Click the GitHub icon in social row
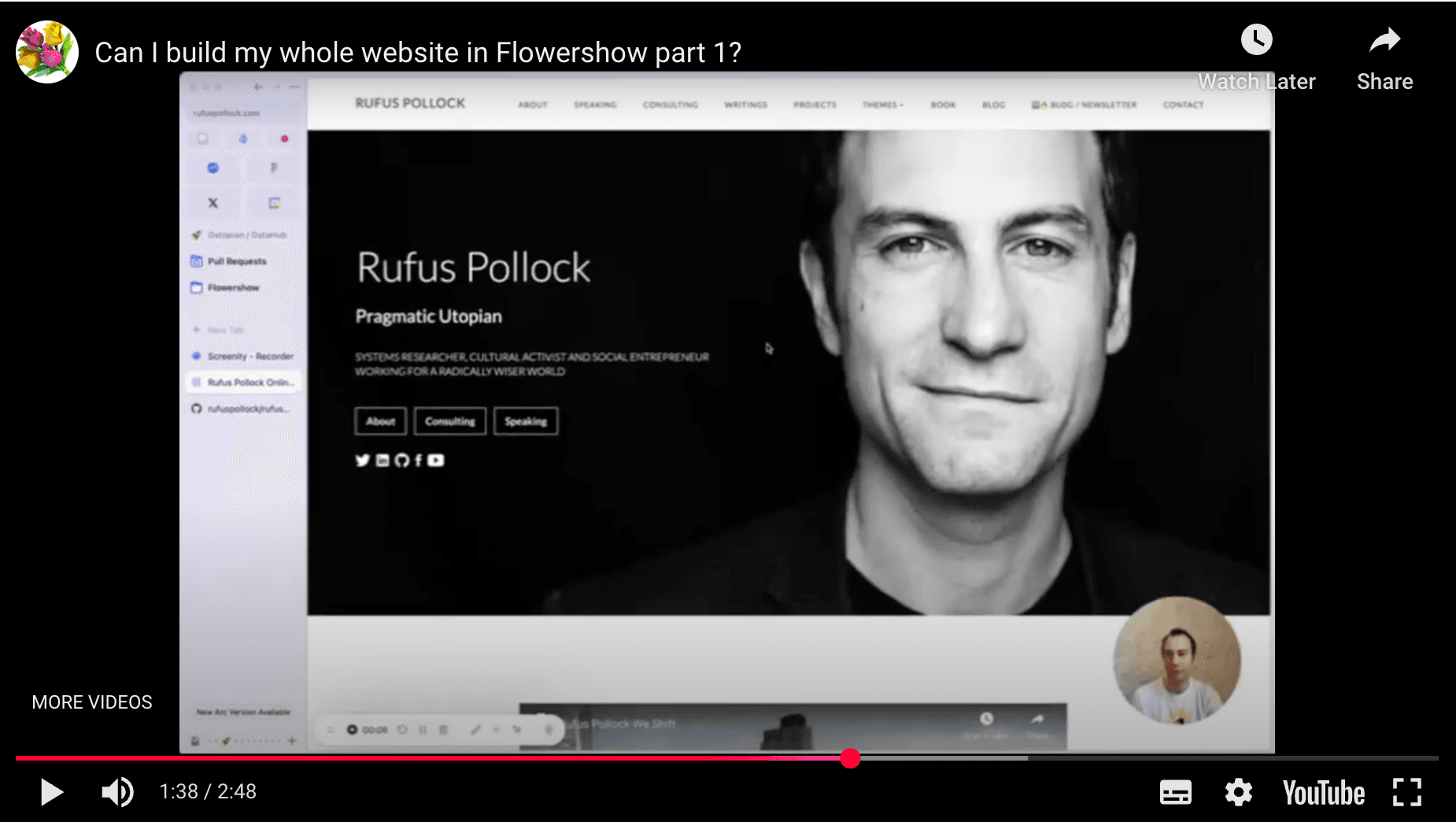The image size is (1456, 822). tap(402, 461)
